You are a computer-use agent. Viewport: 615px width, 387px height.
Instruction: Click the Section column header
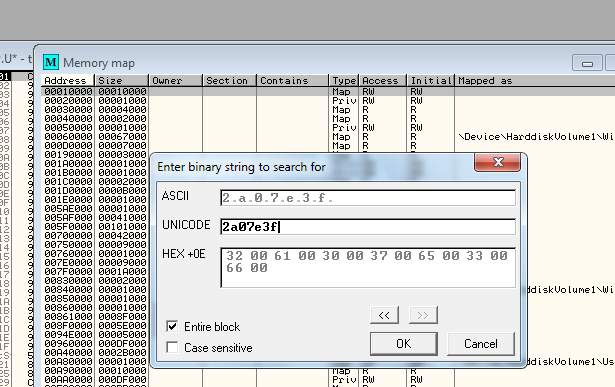(x=229, y=80)
